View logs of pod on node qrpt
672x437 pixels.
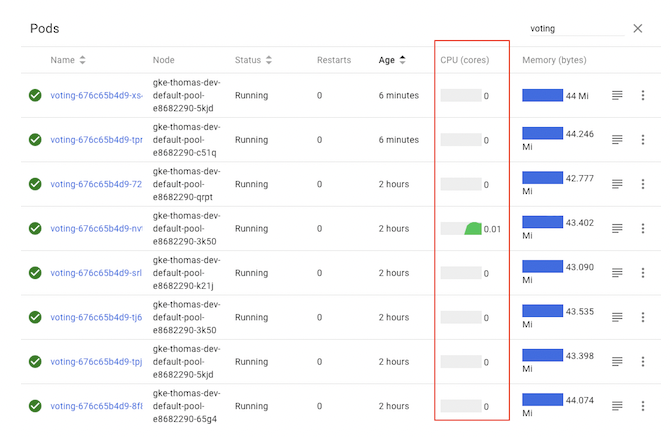pos(618,184)
